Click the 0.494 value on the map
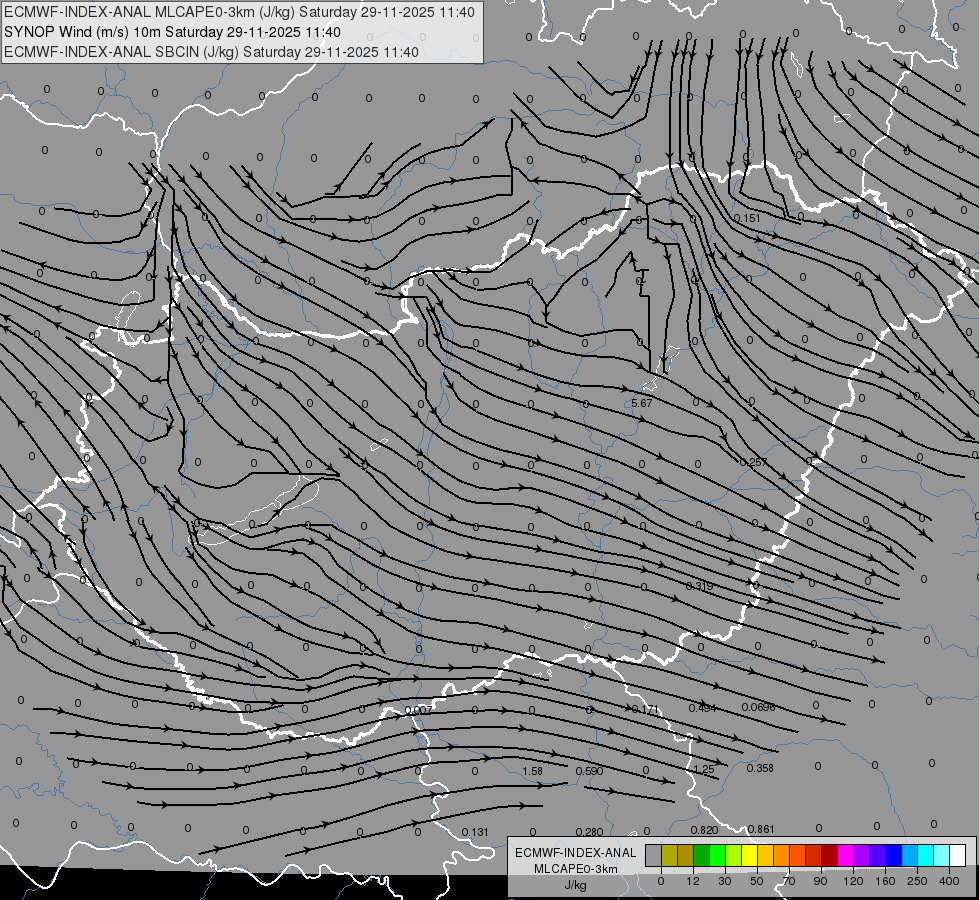This screenshot has height=900, width=979. pos(702,708)
